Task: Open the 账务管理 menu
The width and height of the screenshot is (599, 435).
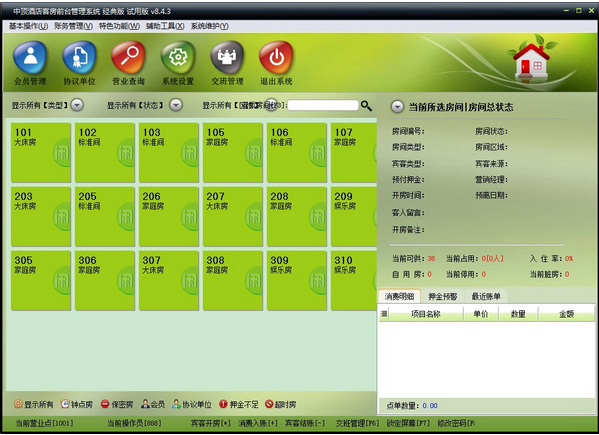Action: [73, 26]
